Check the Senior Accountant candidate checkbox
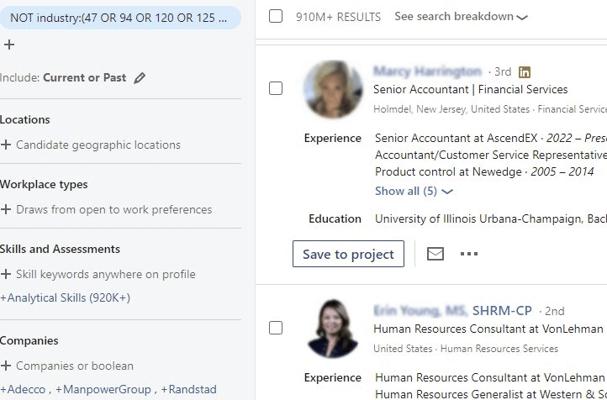The height and width of the screenshot is (400, 607). (276, 88)
